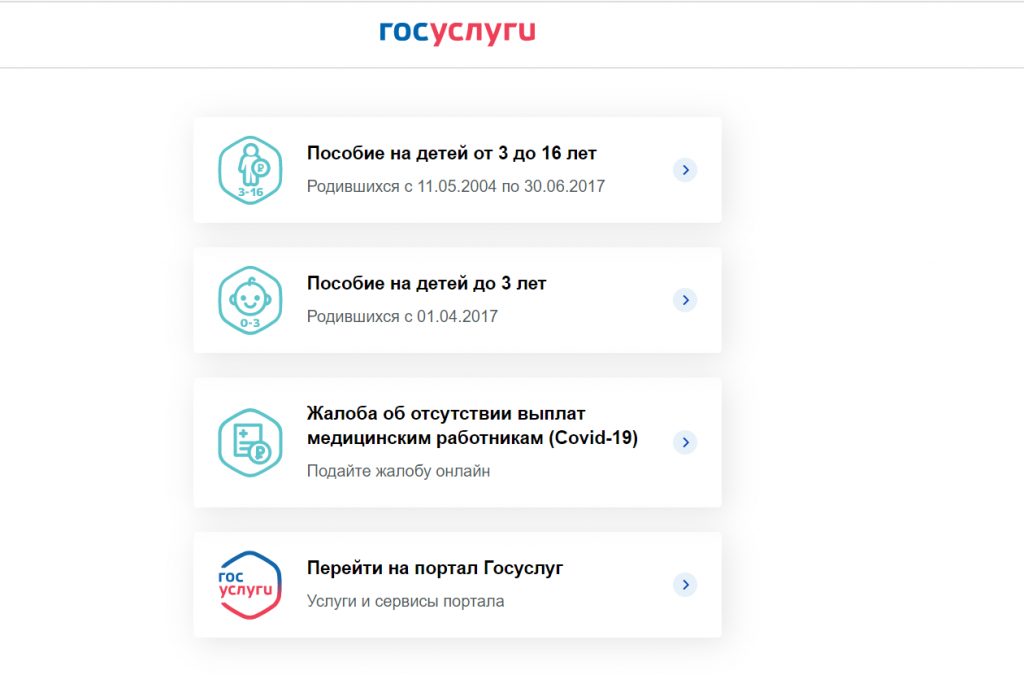Image resolution: width=1024 pixels, height=688 pixels.
Task: Open the chevron for the Covid-19 complaint card
Action: [685, 442]
